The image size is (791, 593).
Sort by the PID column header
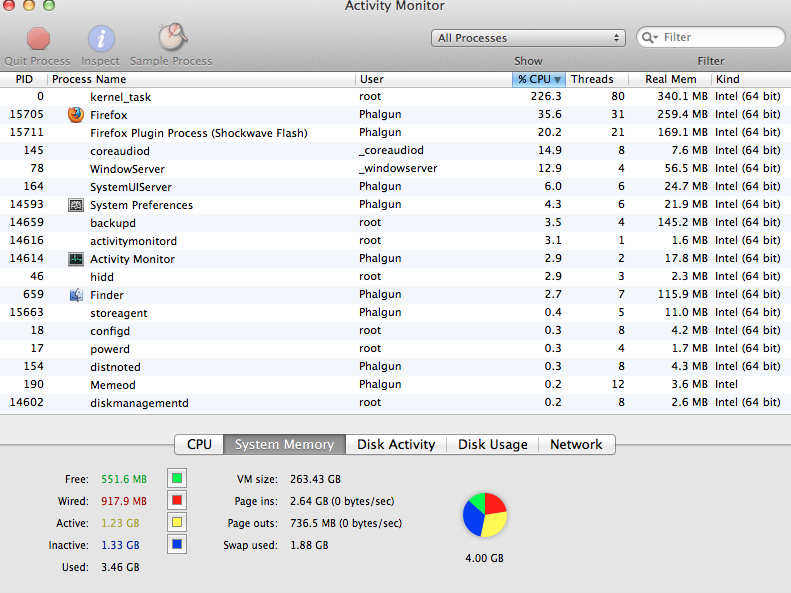pos(24,79)
